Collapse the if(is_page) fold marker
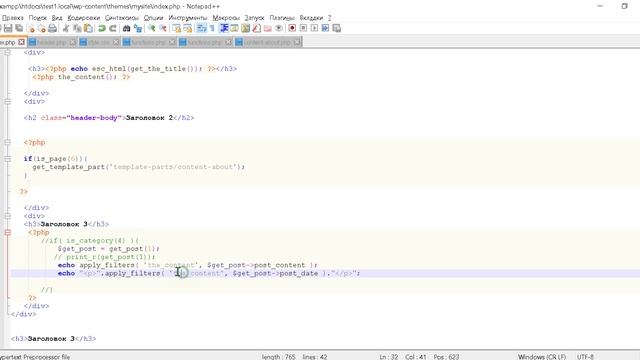 (7, 159)
